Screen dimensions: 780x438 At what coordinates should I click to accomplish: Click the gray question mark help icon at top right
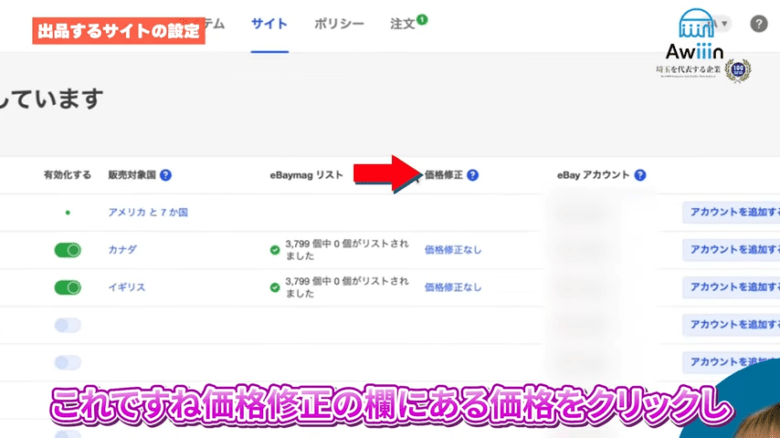759,24
